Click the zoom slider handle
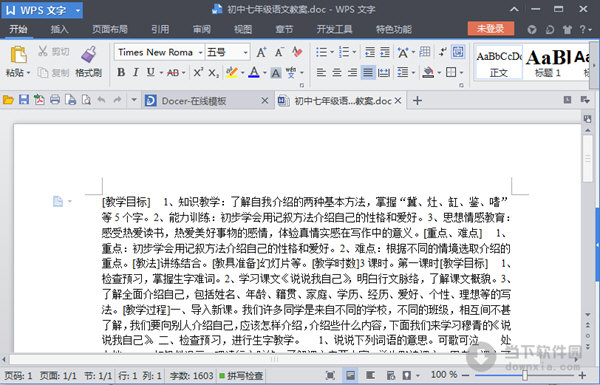Viewport: 600px width, 385px height. (x=525, y=375)
